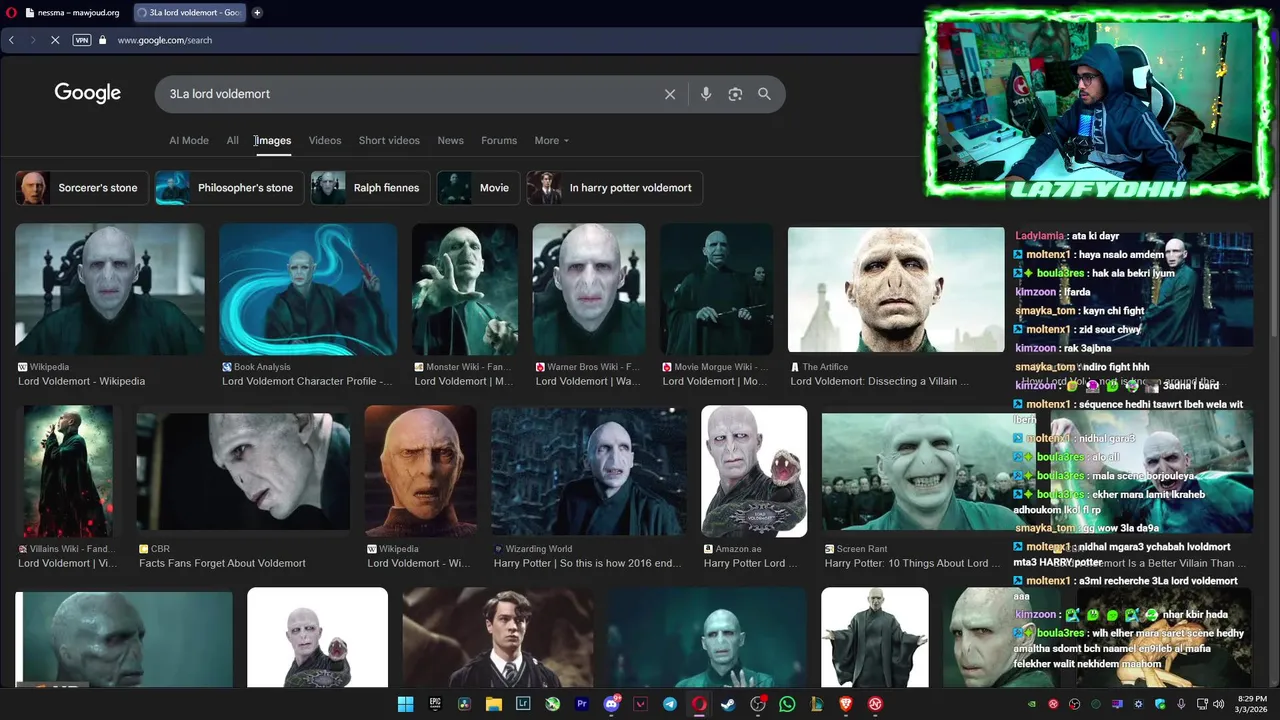Viewport: 1280px width, 720px height.
Task: Filter by Philosopher's stone chip
Action: (229, 188)
